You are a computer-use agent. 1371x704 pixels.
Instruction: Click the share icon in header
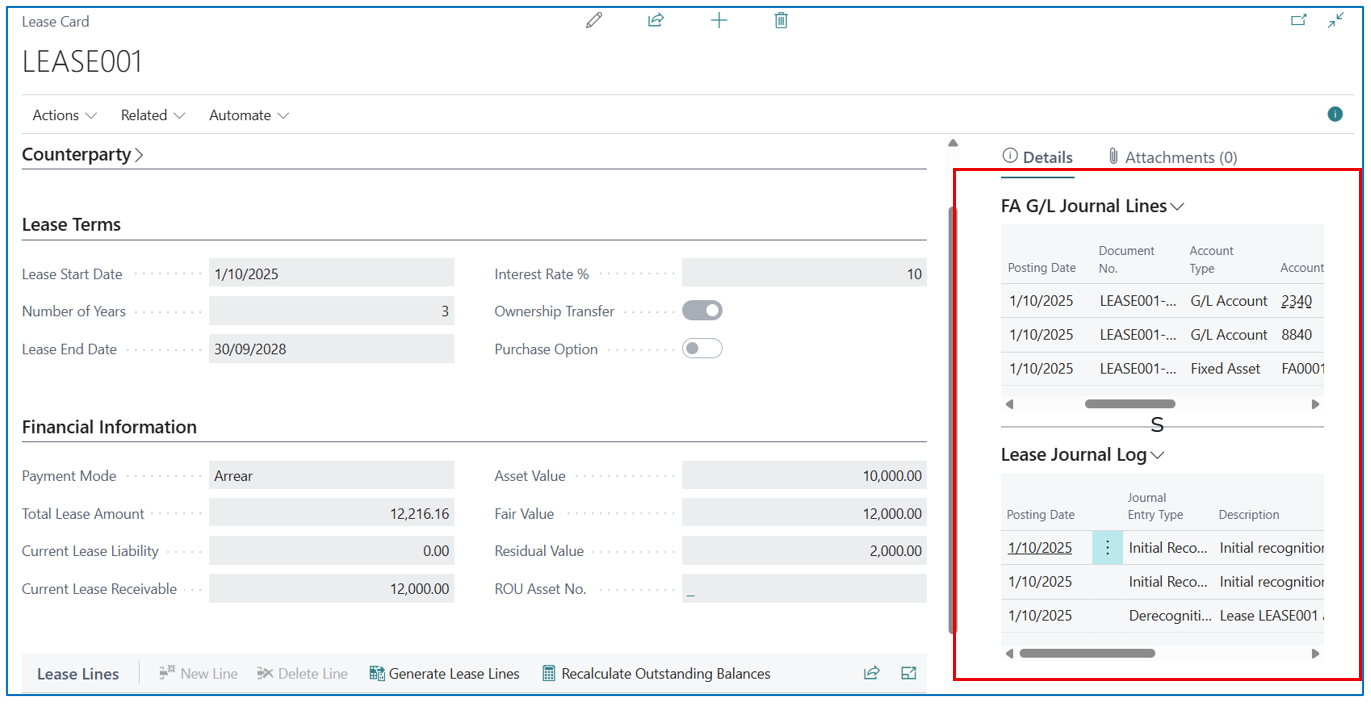(656, 20)
